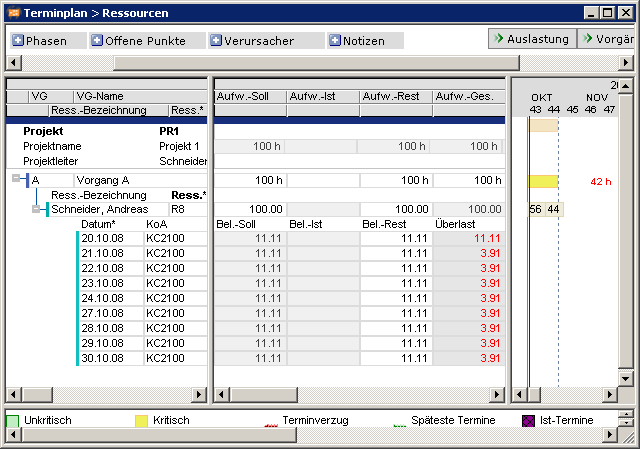Screen dimensions: 640x449
Task: Click the Aufw.-Soll column header
Action: (x=250, y=96)
